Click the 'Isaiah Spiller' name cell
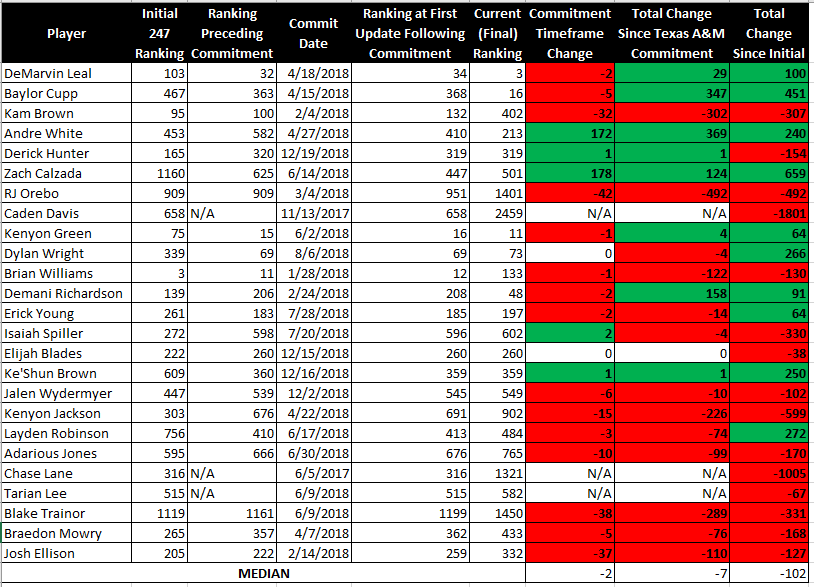 point(66,333)
